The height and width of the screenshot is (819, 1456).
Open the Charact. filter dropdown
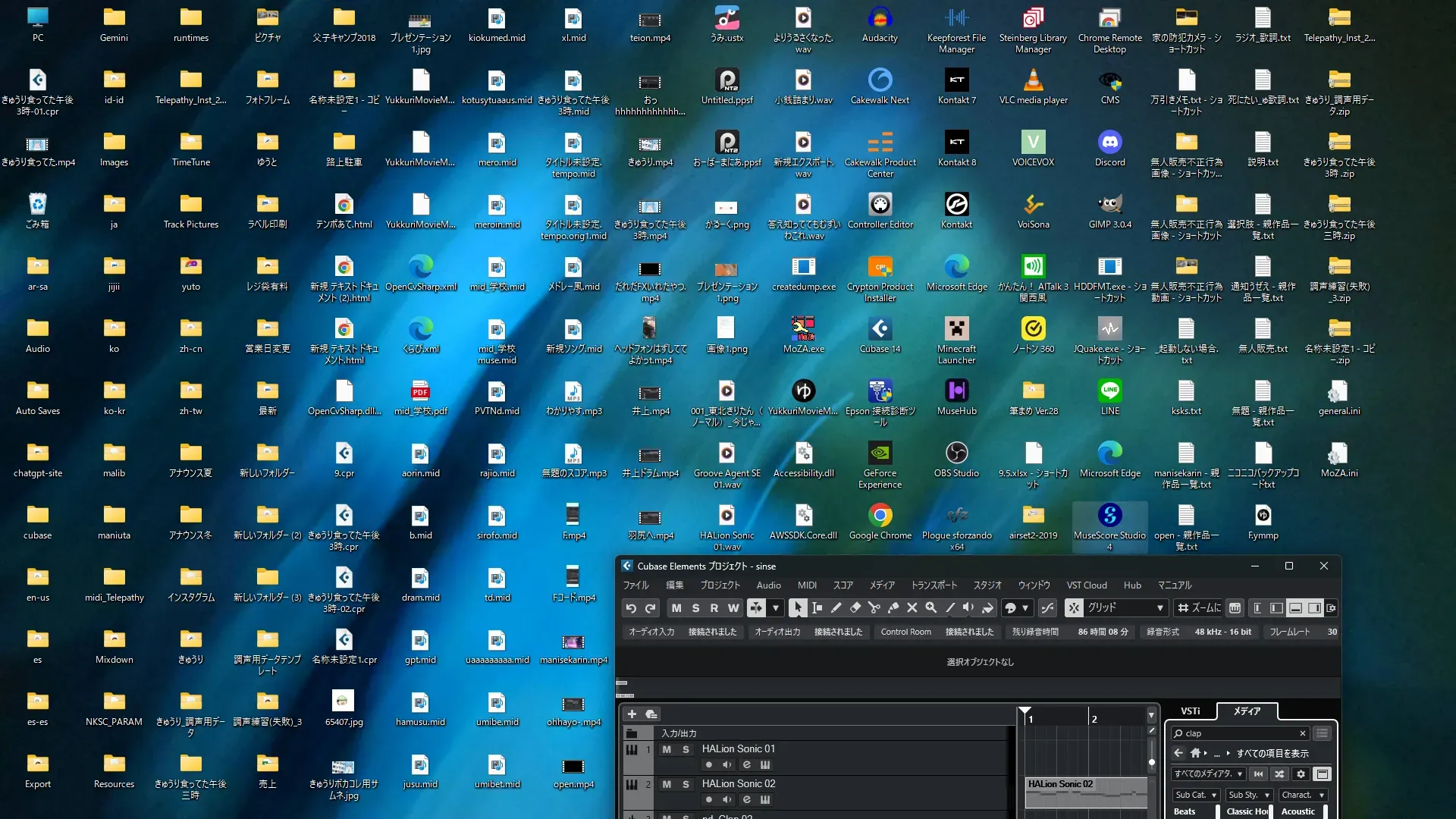1302,795
